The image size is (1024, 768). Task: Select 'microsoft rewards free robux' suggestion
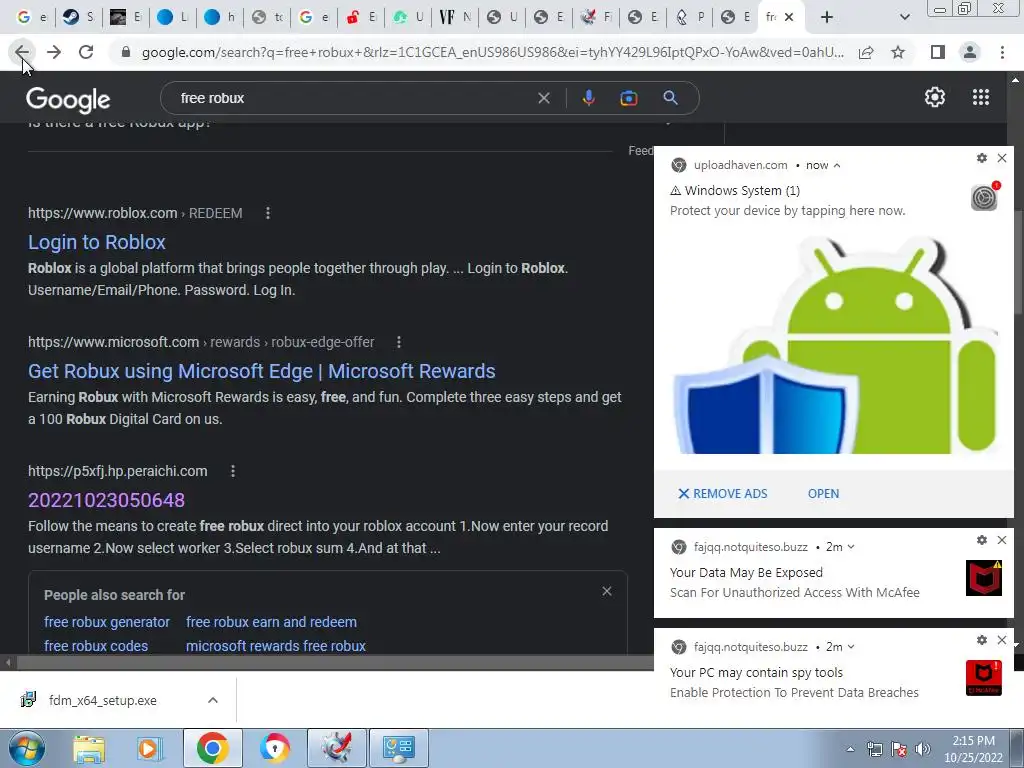click(x=276, y=646)
